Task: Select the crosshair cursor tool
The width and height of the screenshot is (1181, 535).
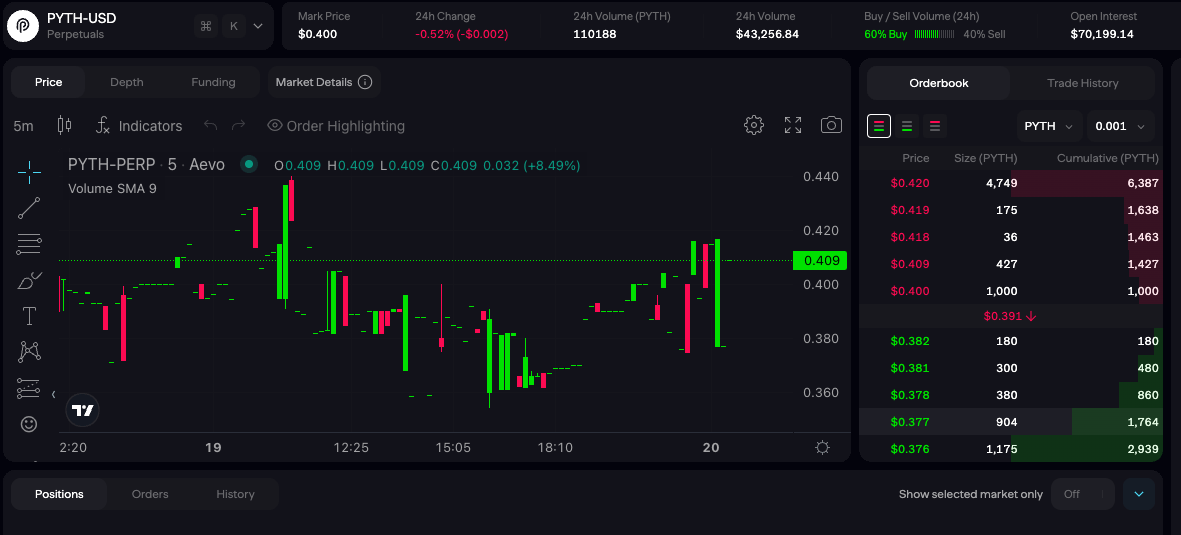Action: tap(29, 172)
